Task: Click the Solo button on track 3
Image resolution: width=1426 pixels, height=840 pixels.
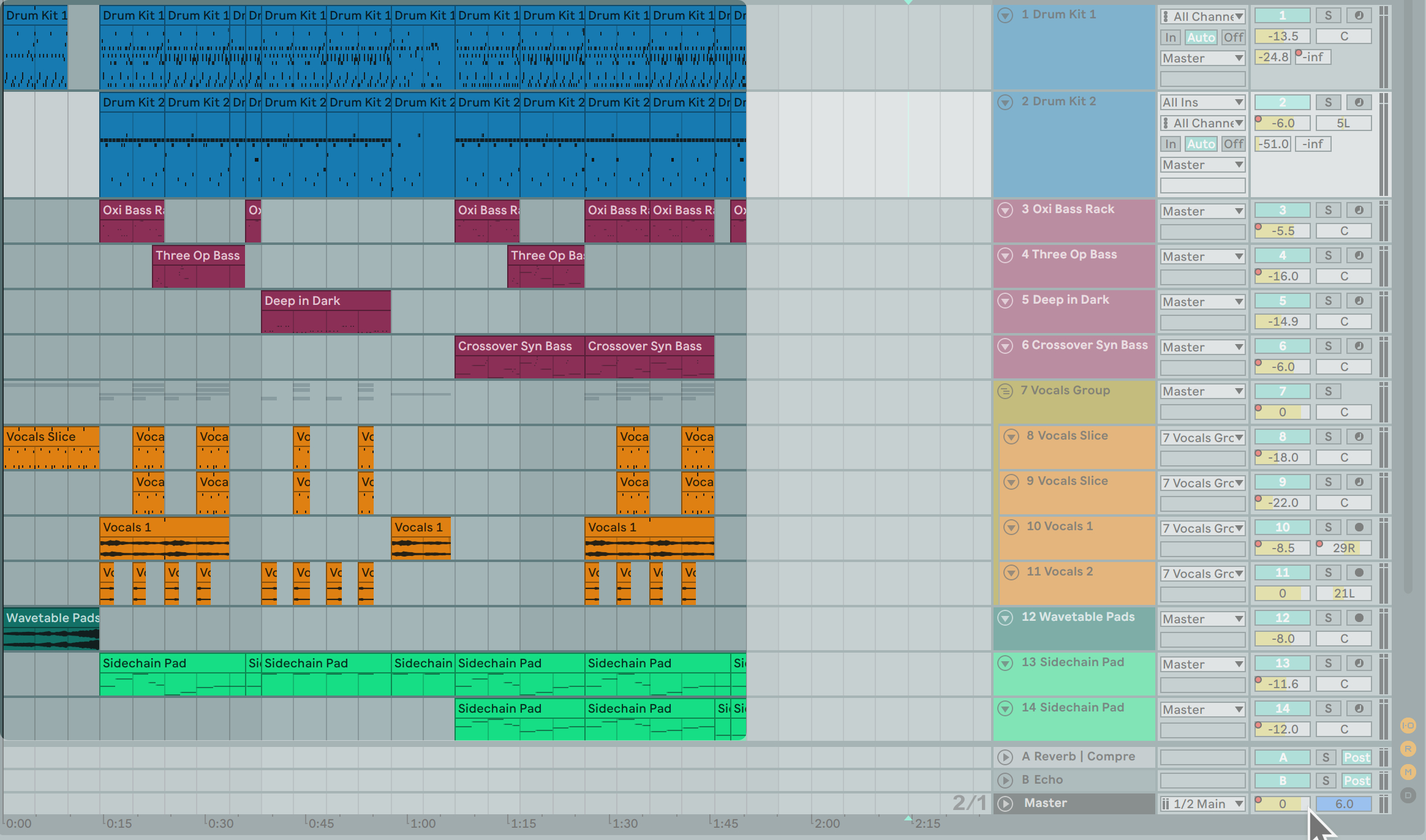Action: (1326, 209)
